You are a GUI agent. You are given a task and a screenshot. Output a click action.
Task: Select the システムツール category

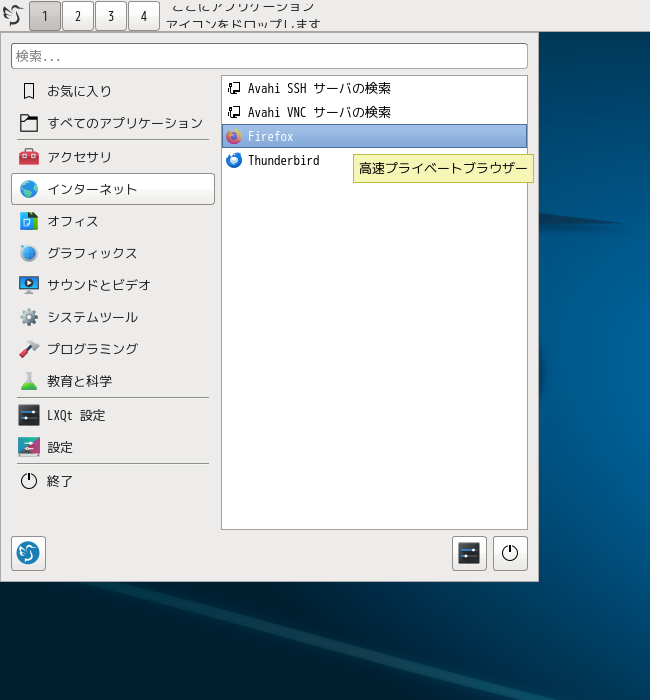tap(92, 317)
